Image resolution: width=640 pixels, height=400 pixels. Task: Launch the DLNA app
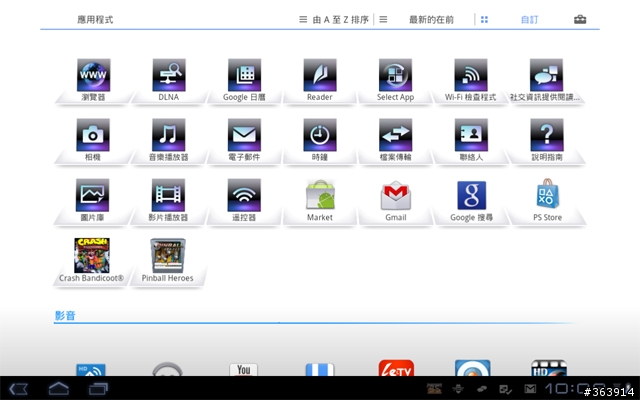tap(169, 80)
